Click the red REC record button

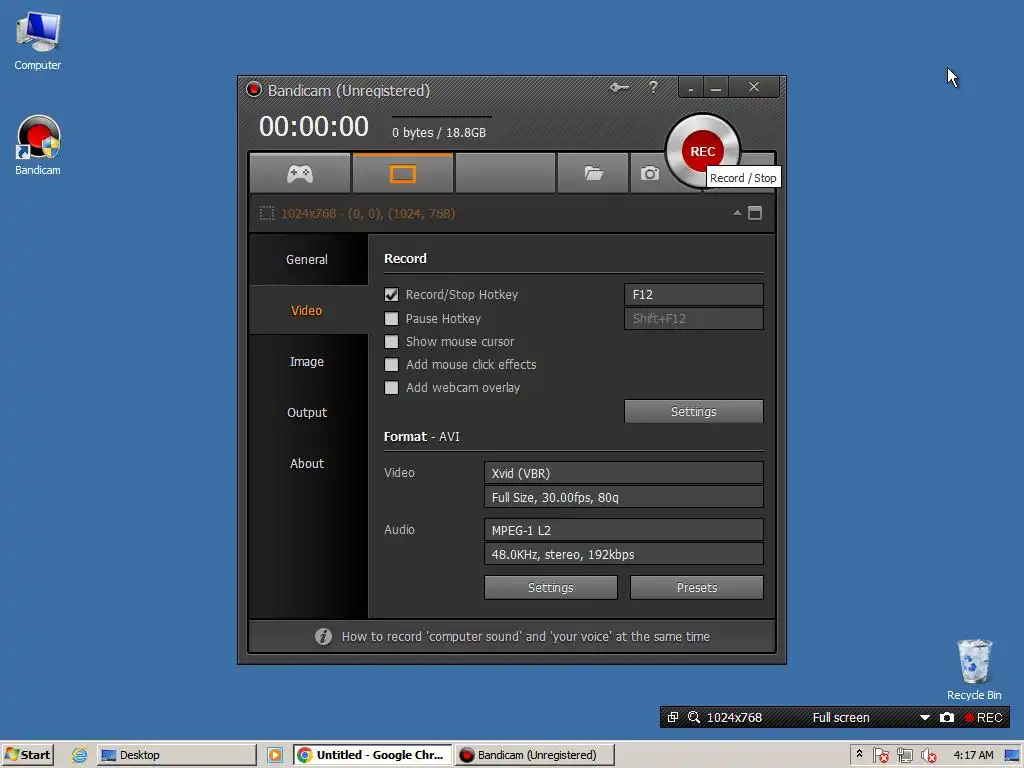point(702,151)
